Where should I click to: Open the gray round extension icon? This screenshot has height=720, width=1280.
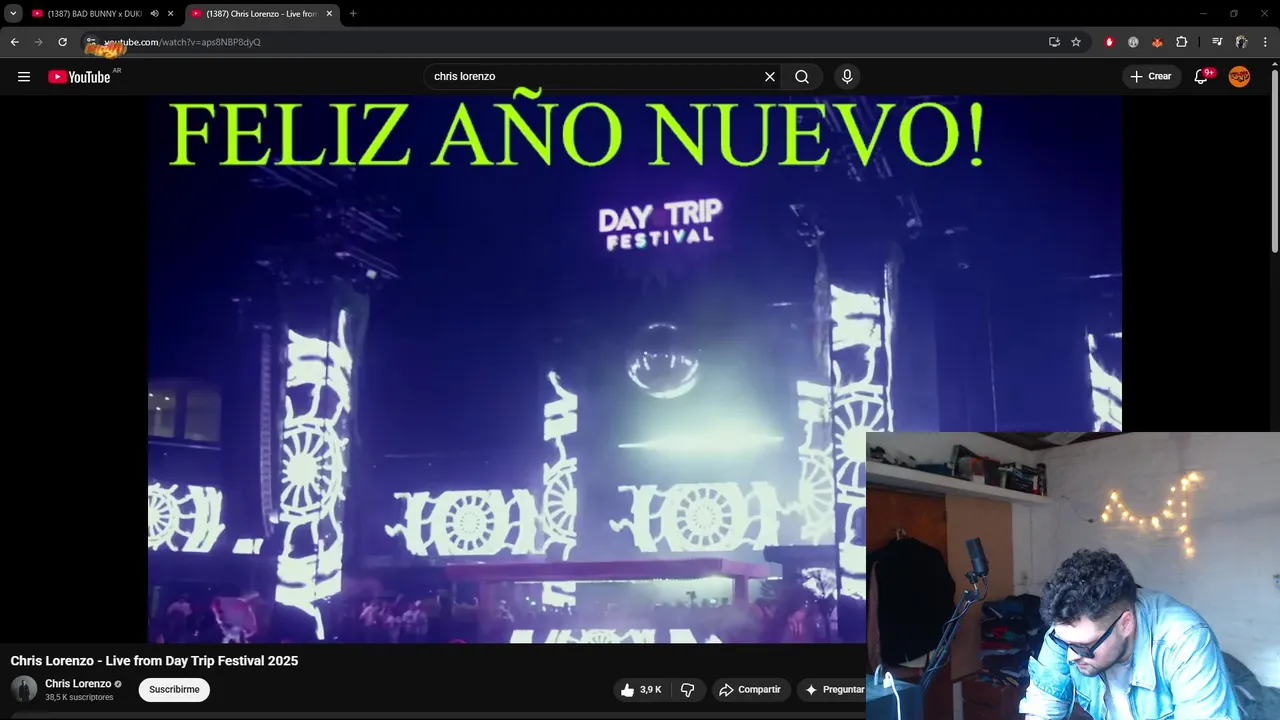point(1133,42)
